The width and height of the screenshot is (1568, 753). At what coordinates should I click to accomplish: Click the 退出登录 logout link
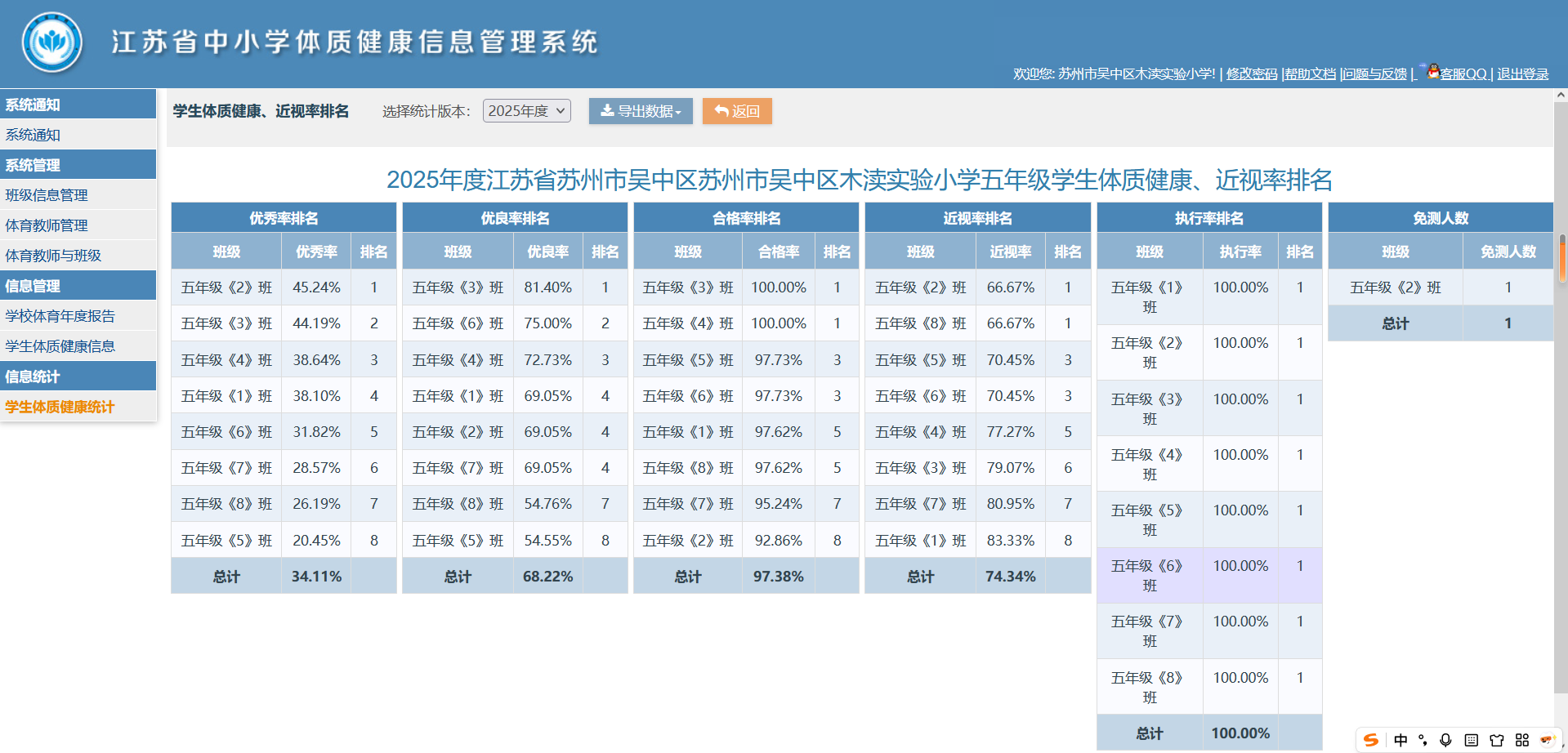[1522, 74]
